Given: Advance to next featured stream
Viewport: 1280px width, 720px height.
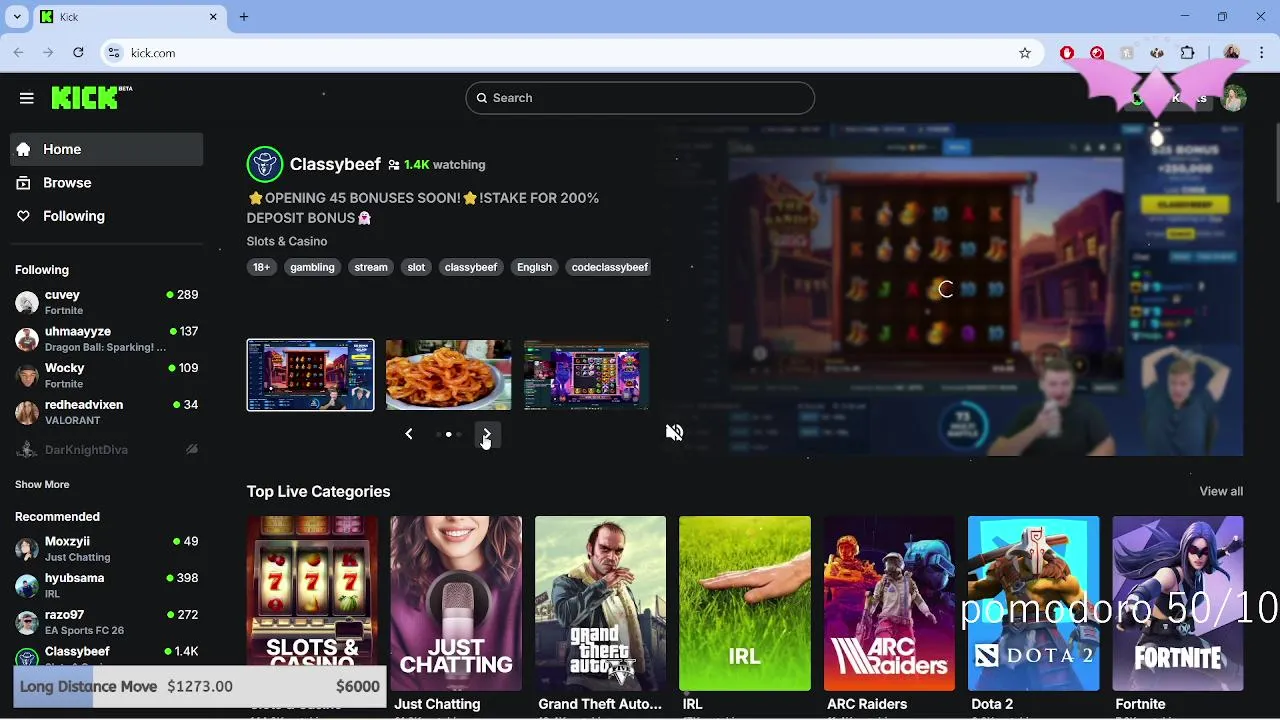Looking at the screenshot, I should [x=486, y=434].
